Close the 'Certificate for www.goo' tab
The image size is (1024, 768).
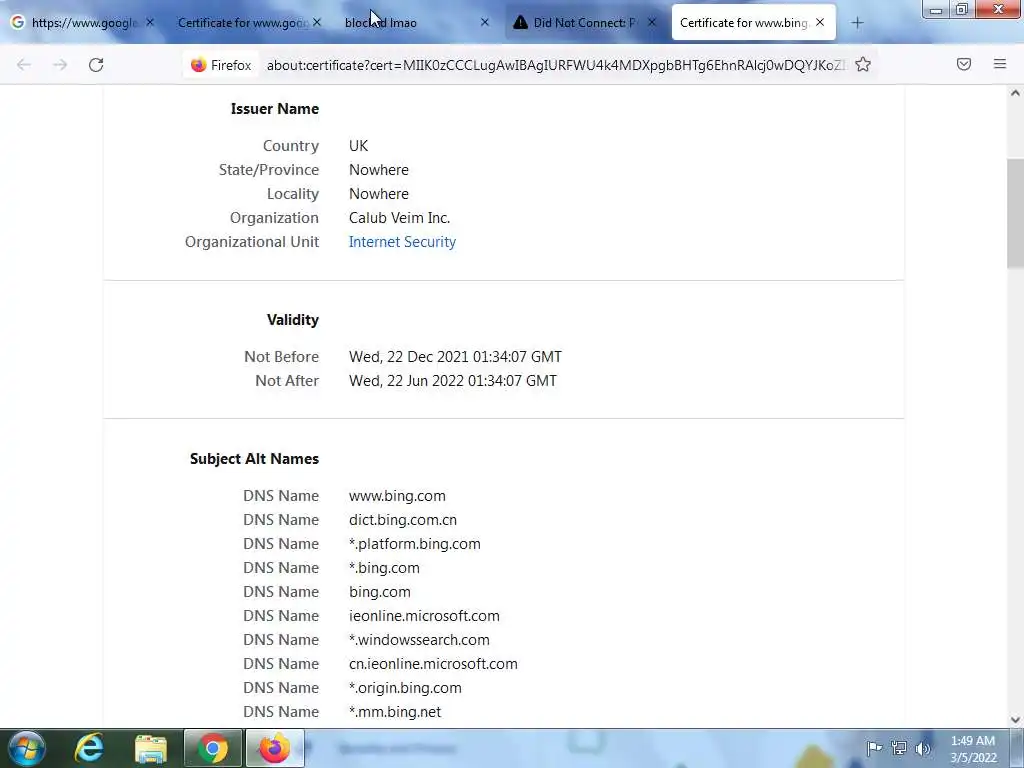(x=317, y=22)
